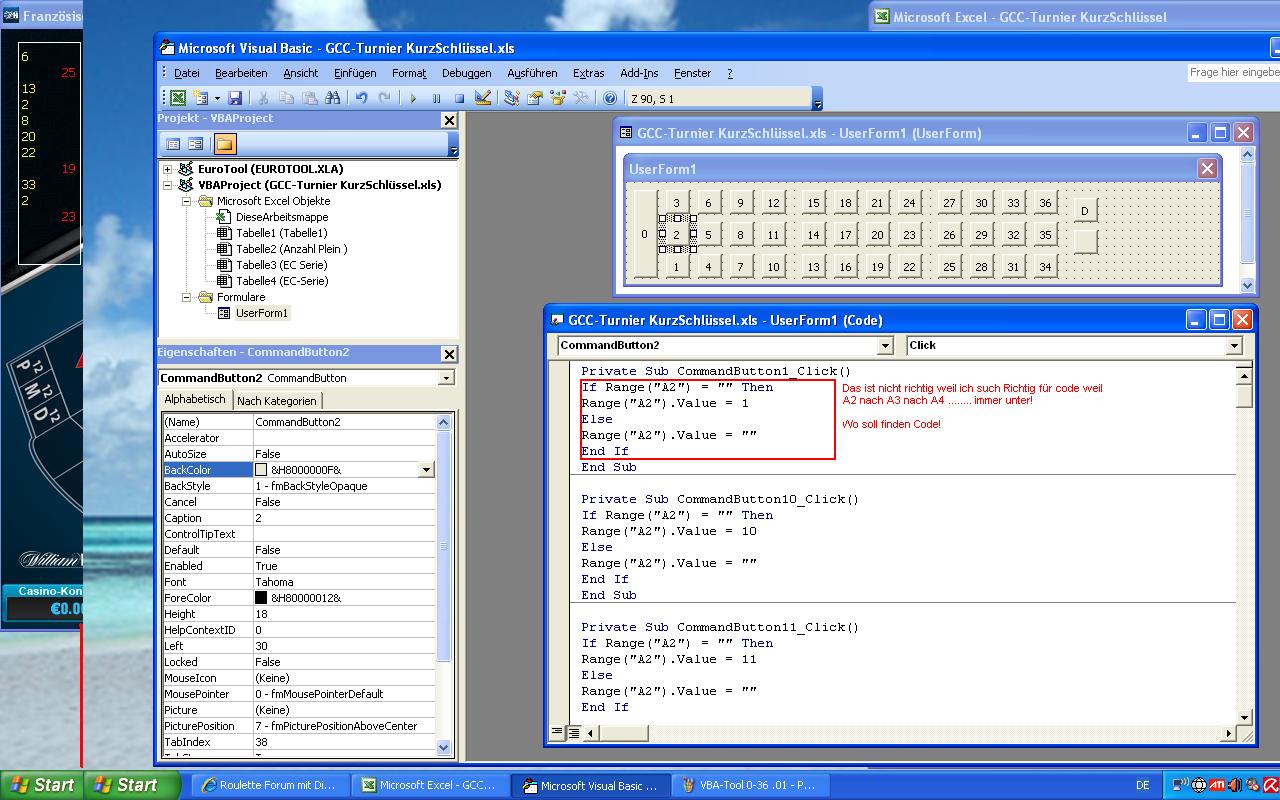
Task: Switch to Microsoft Excel view icon
Action: pos(178,98)
